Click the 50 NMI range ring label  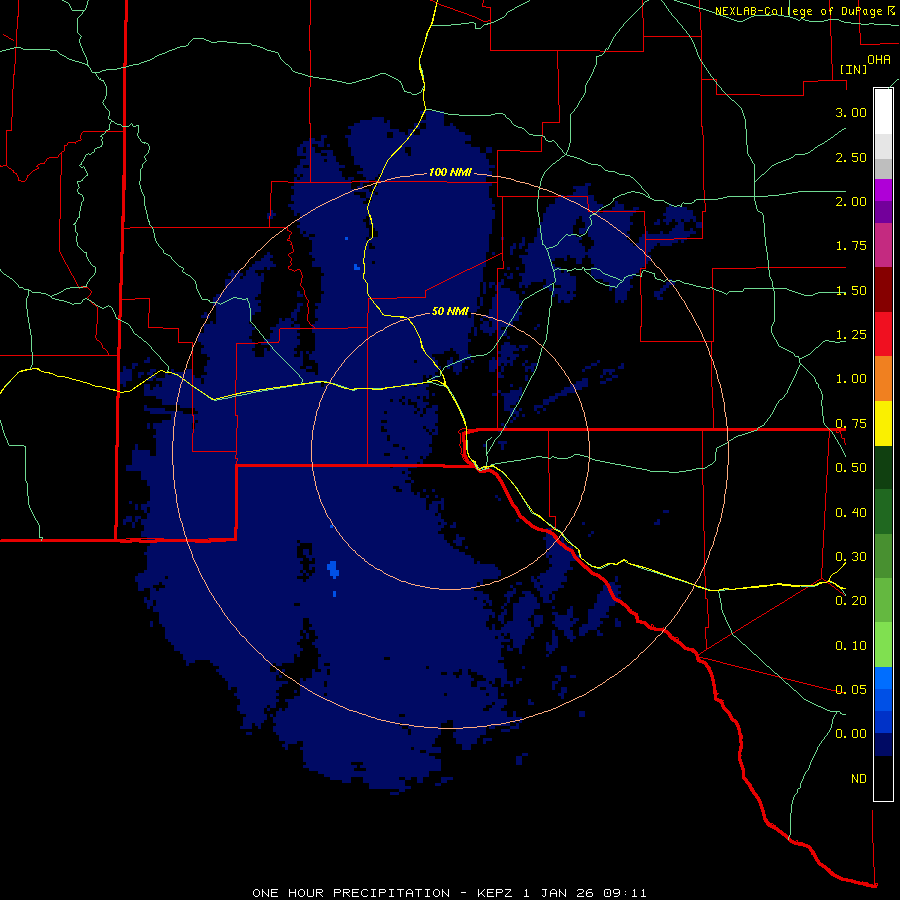450,311
